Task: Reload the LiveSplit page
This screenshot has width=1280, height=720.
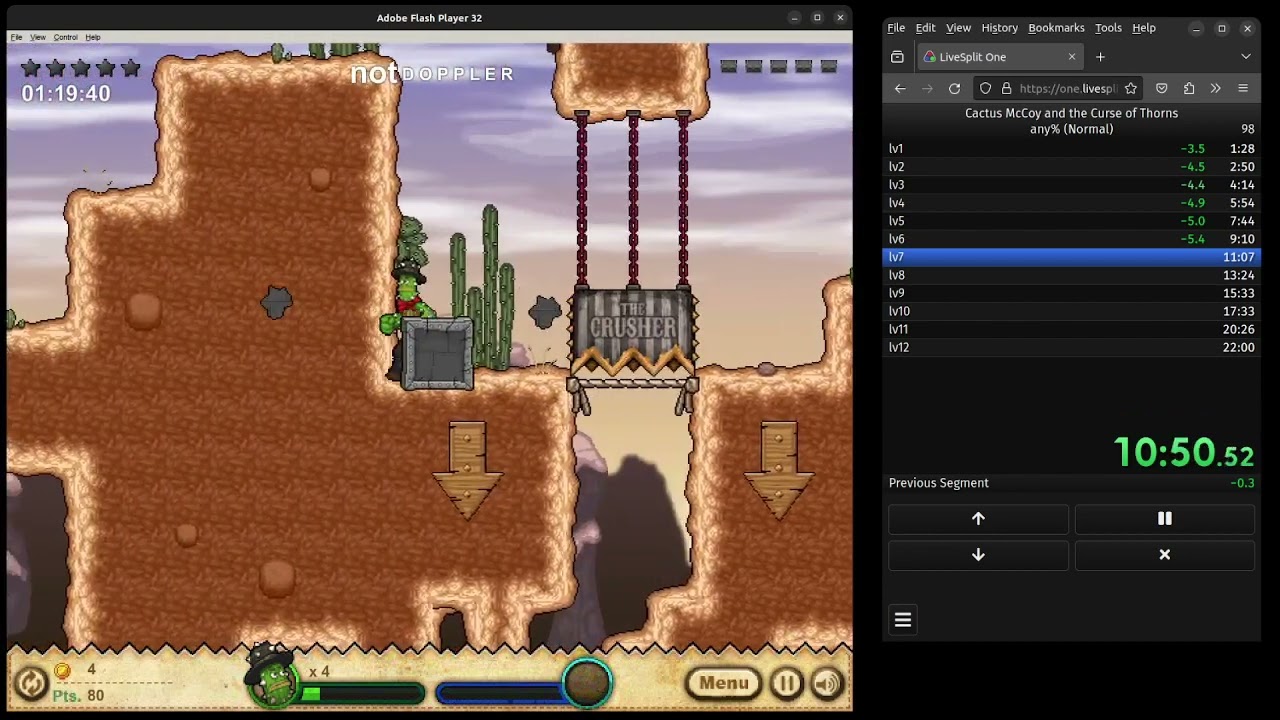Action: (954, 89)
